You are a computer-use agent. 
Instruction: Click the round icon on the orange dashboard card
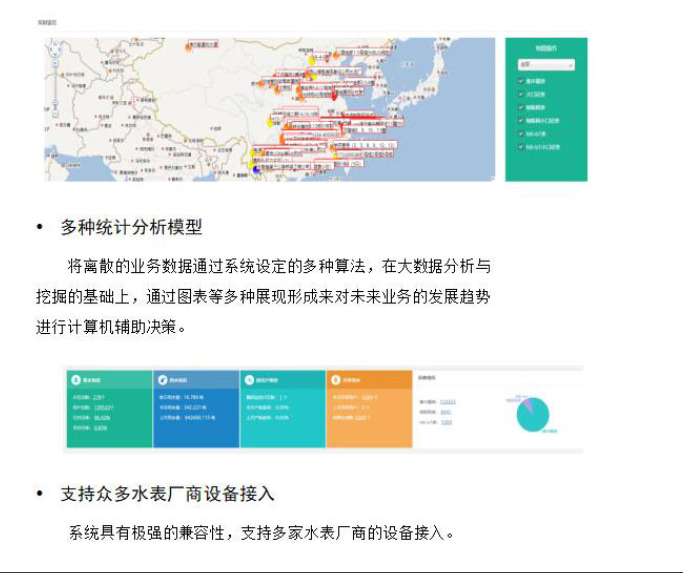coord(335,380)
